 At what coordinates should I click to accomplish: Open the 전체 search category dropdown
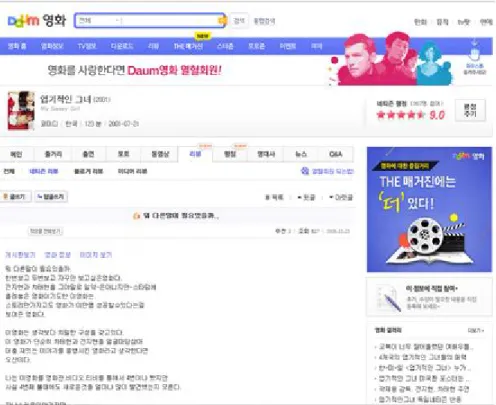click(99, 21)
